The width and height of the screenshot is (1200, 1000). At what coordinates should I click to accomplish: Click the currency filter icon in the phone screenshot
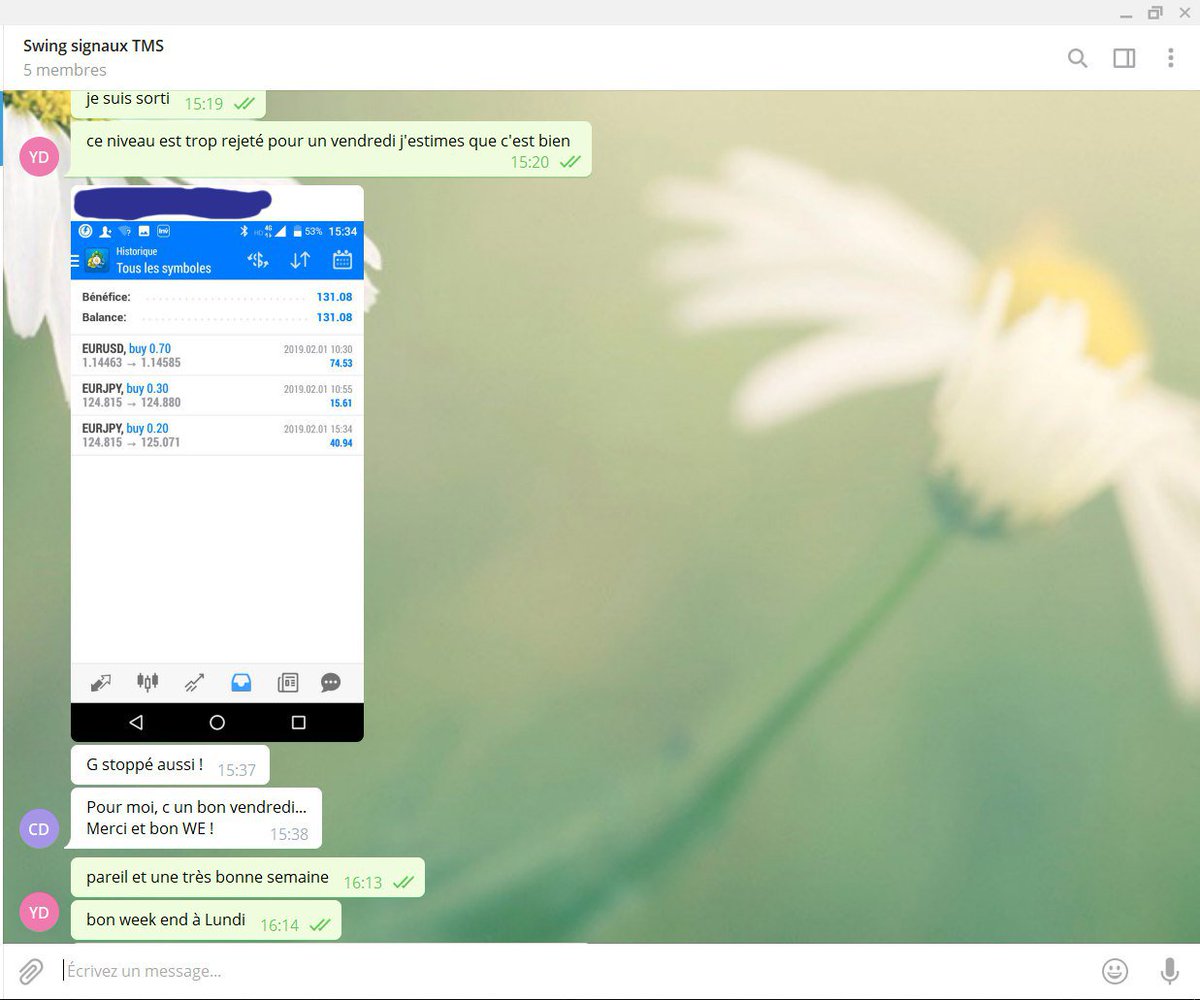(258, 260)
